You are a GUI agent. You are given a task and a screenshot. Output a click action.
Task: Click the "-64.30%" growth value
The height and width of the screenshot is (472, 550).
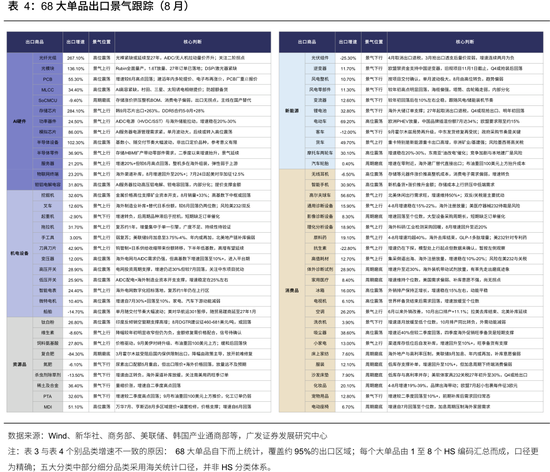[x=76, y=354]
